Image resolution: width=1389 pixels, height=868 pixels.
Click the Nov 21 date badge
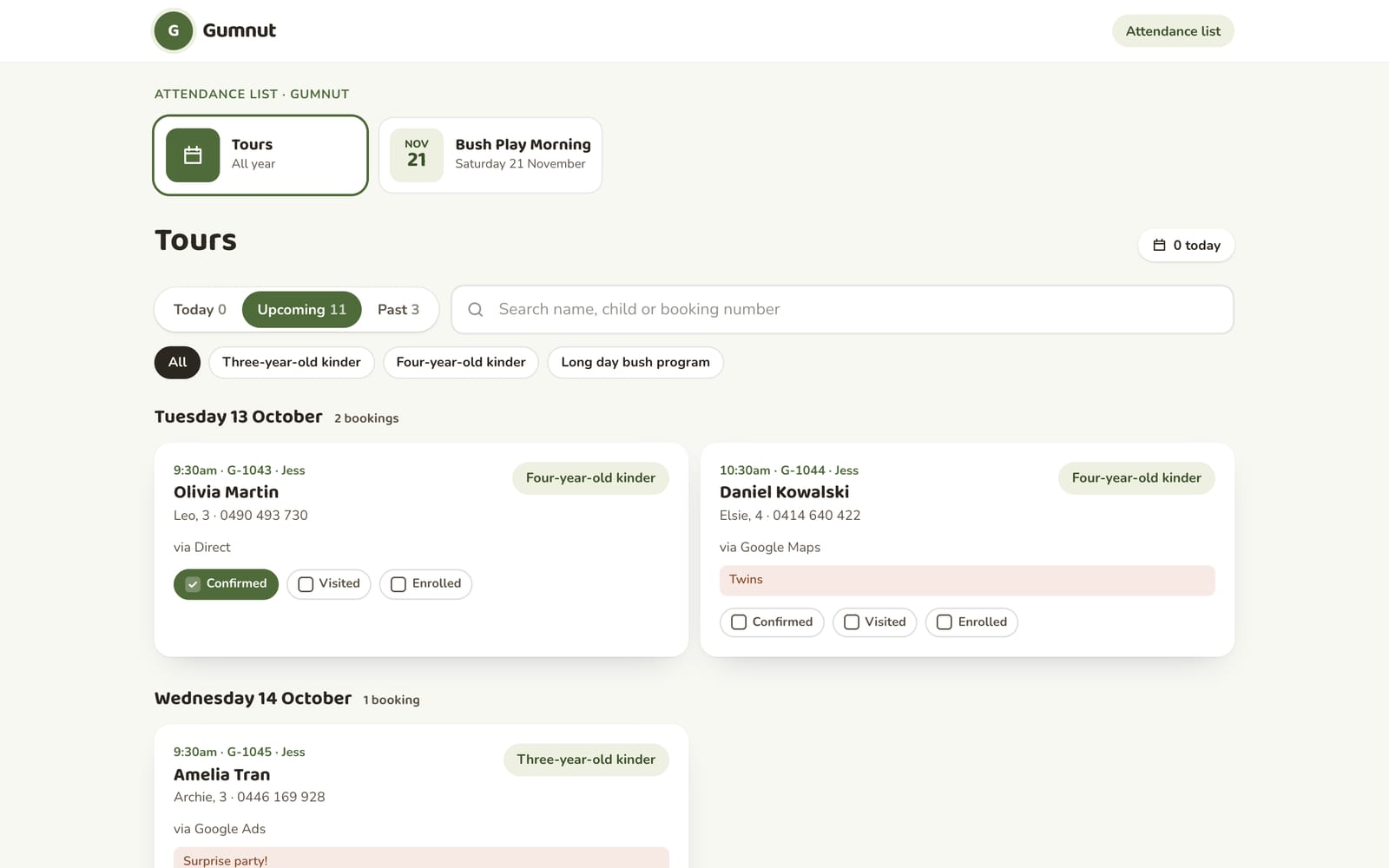(417, 155)
